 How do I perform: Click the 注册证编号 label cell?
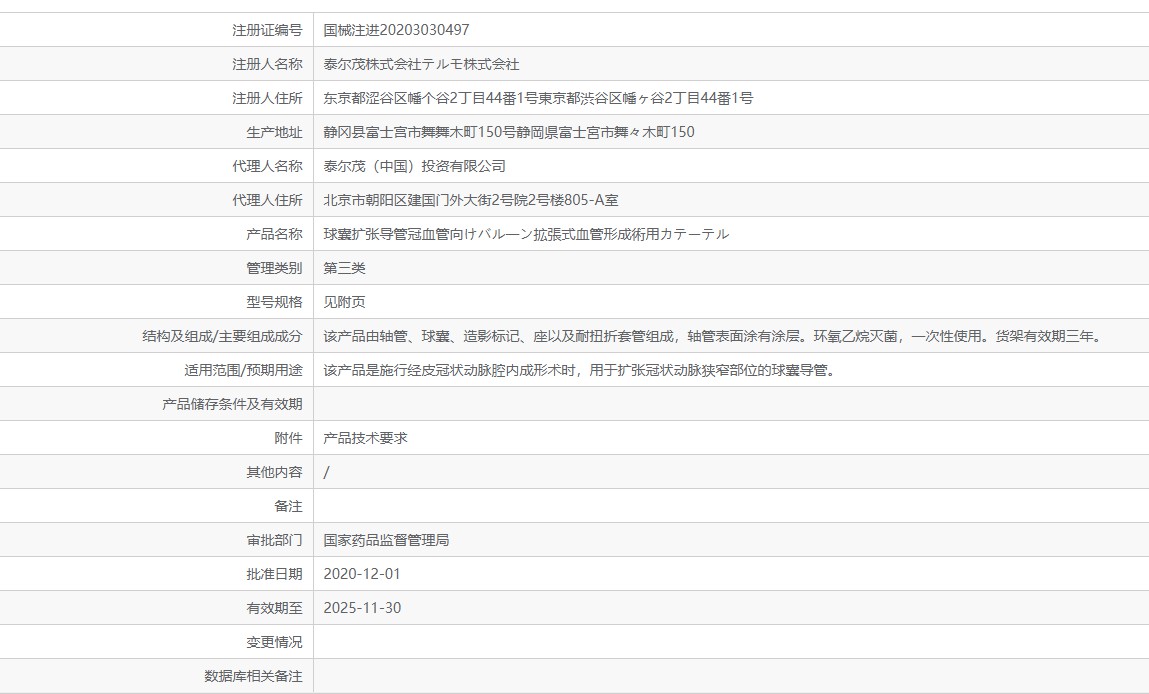click(x=267, y=30)
